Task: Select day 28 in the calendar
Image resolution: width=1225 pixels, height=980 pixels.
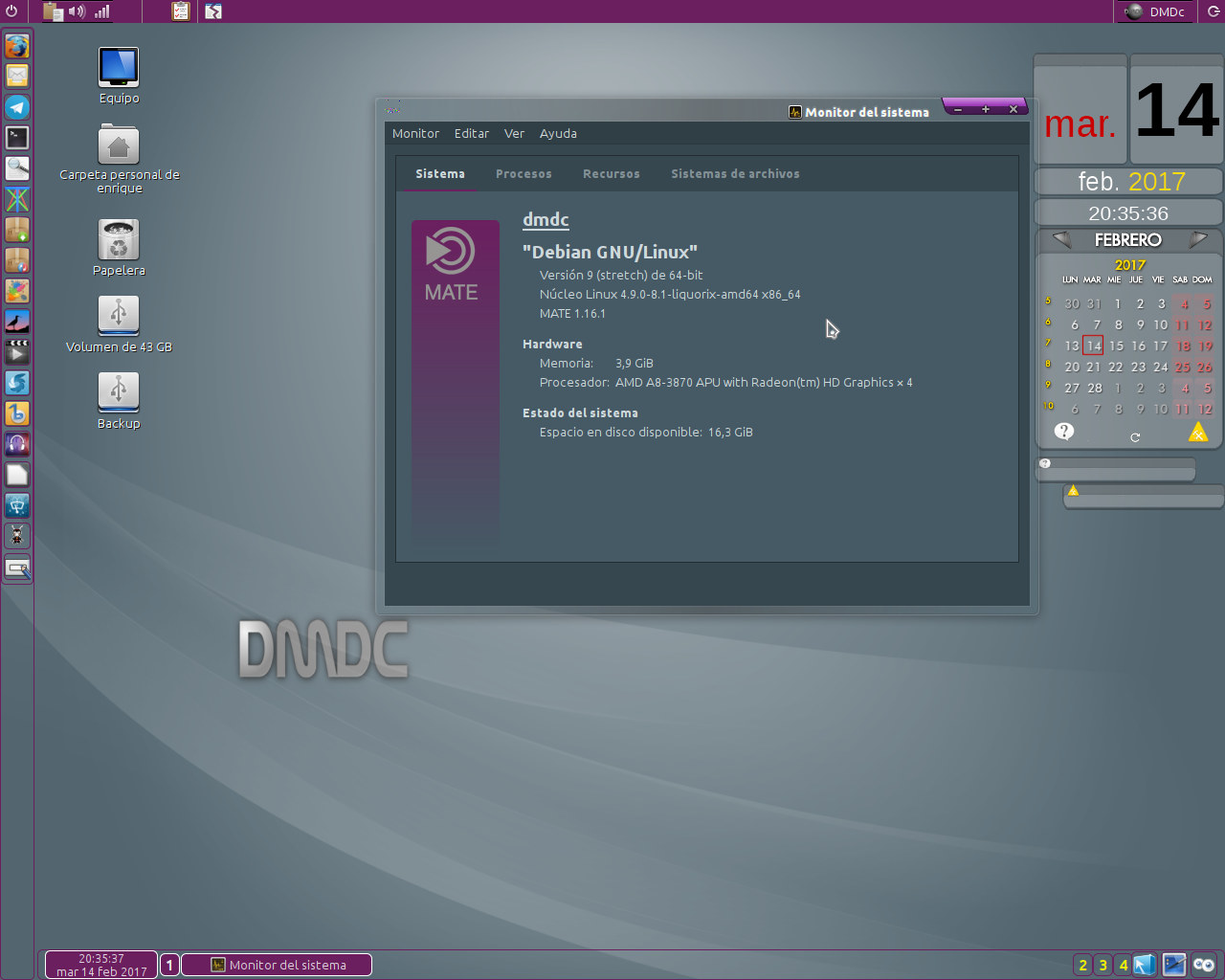Action: tap(1095, 388)
